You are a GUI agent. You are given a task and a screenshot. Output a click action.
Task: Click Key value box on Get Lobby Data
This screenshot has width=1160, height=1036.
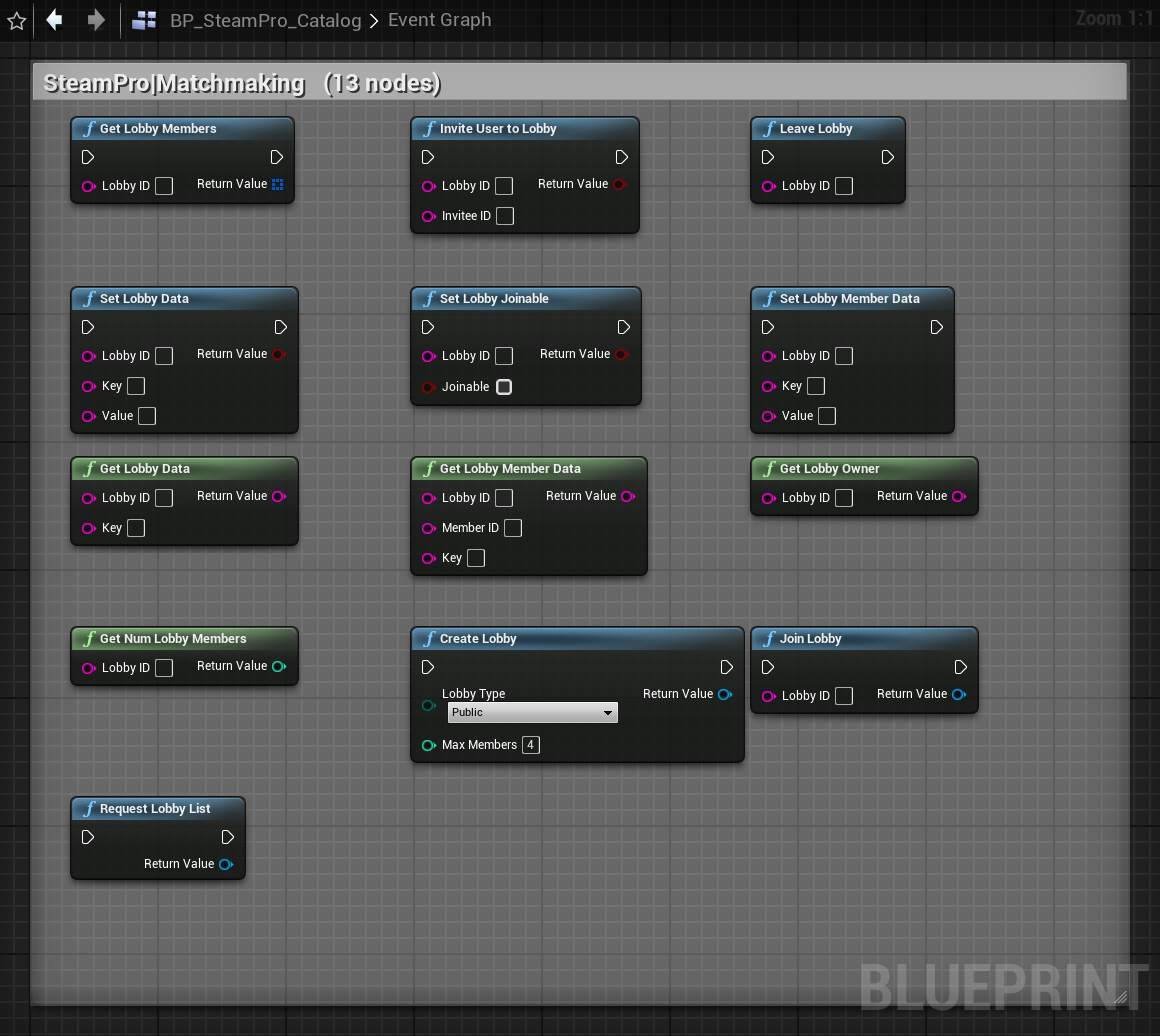click(136, 528)
